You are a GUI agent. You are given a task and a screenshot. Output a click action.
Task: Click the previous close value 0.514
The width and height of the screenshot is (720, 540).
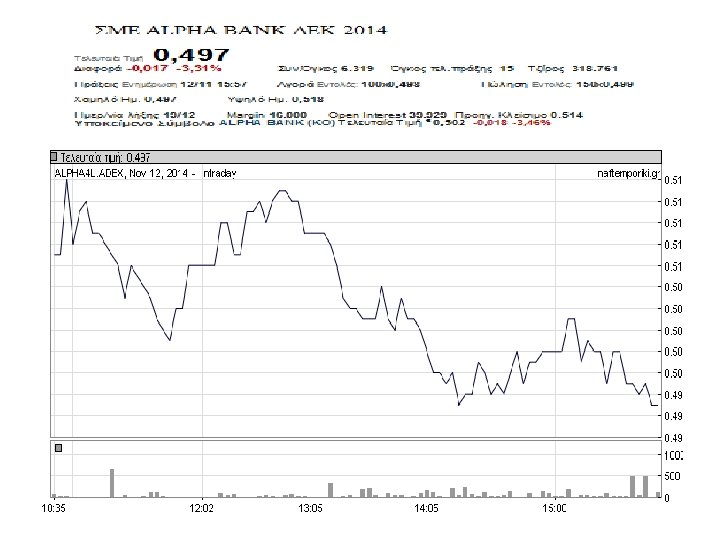567,114
